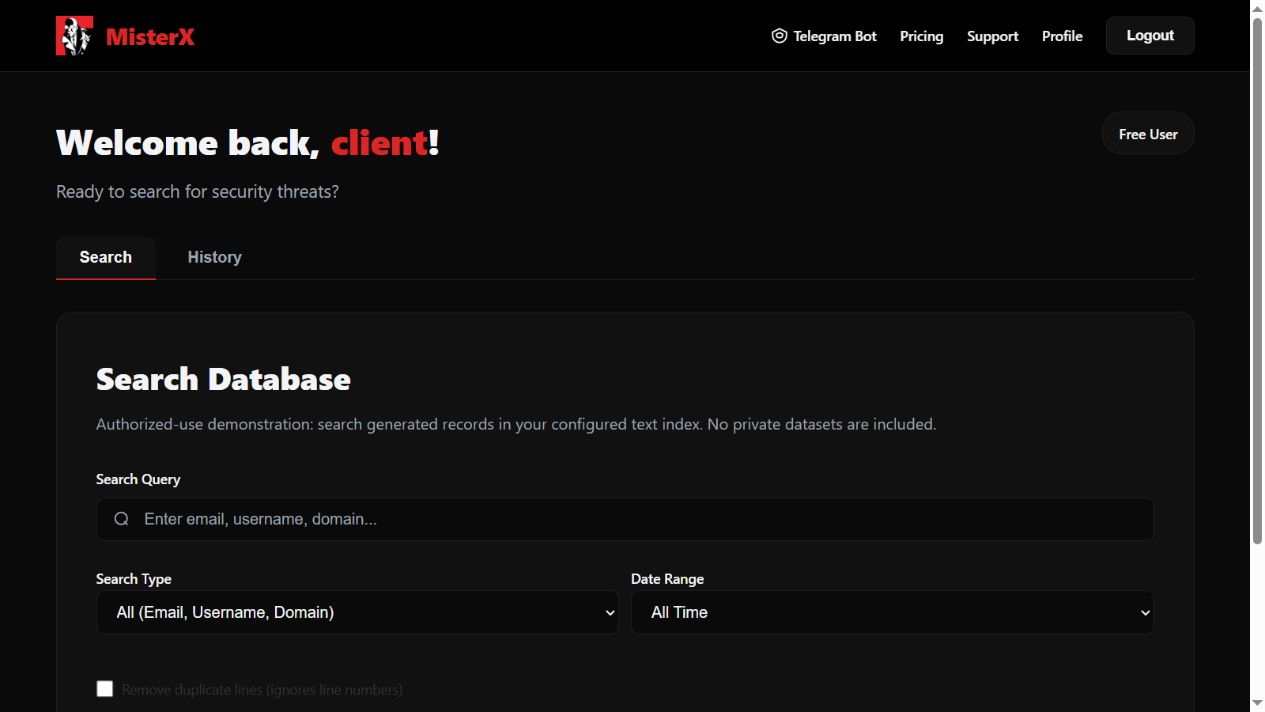The width and height of the screenshot is (1265, 712).
Task: Click the Telegram Bot shield icon
Action: (x=779, y=36)
